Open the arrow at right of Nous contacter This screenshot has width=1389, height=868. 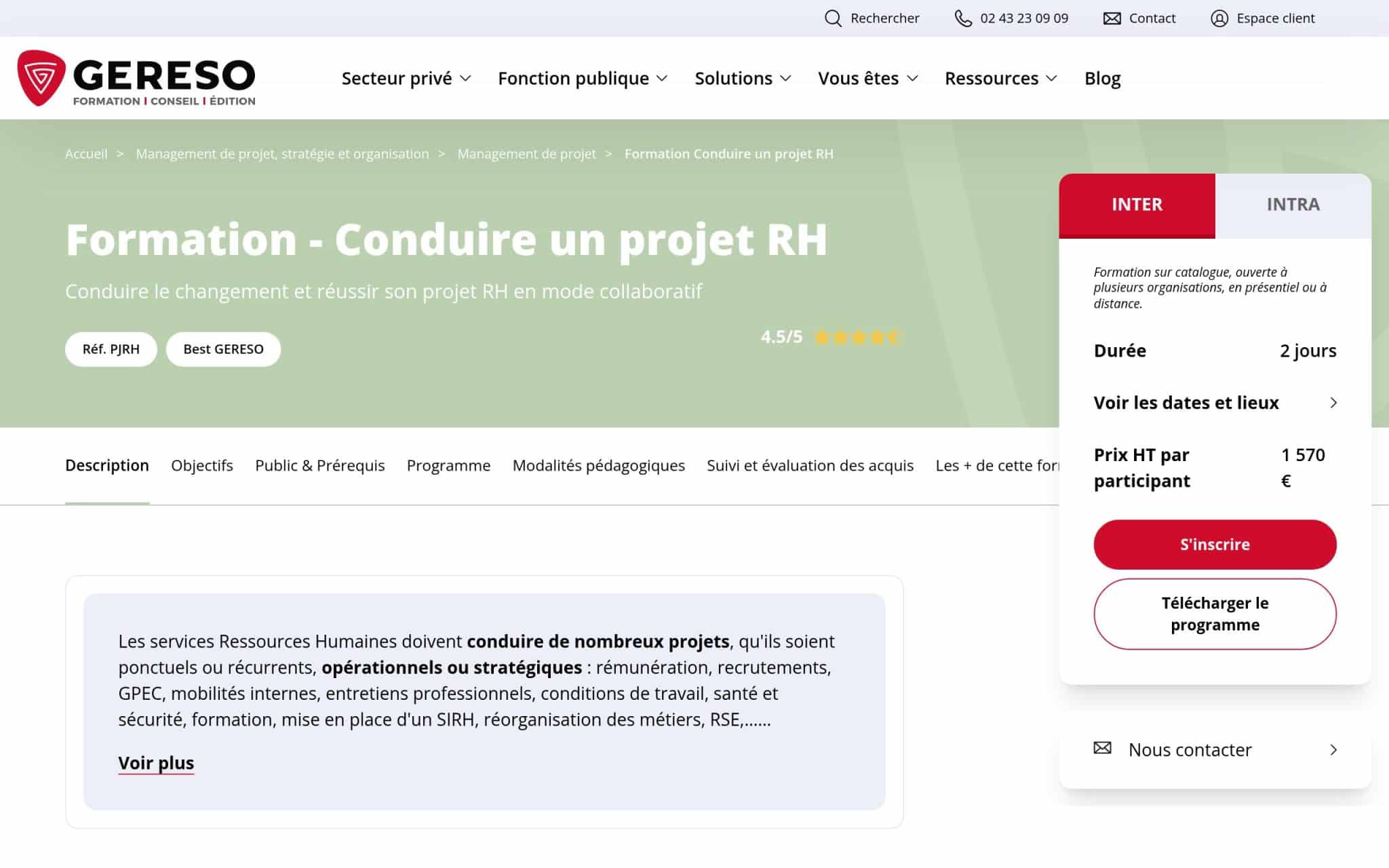(x=1333, y=750)
